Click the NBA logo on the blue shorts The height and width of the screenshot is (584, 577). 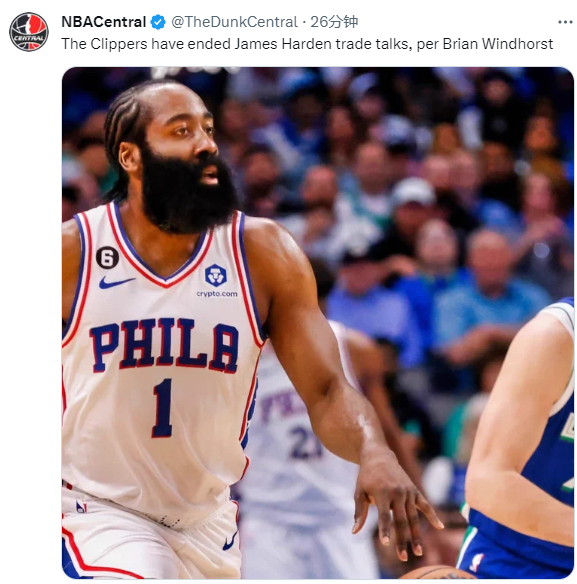point(477,562)
